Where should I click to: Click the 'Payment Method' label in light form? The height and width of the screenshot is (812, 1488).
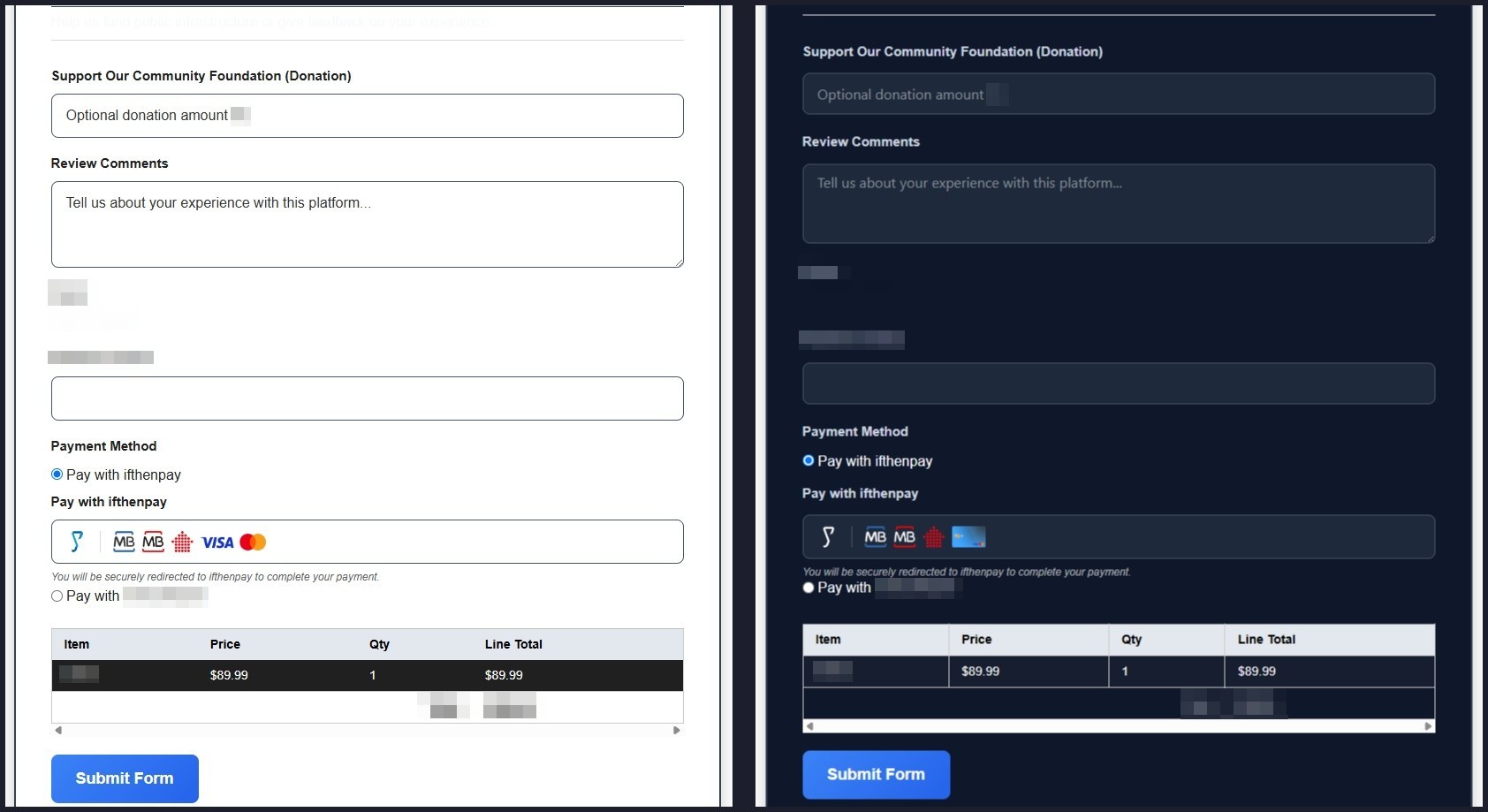pos(103,446)
